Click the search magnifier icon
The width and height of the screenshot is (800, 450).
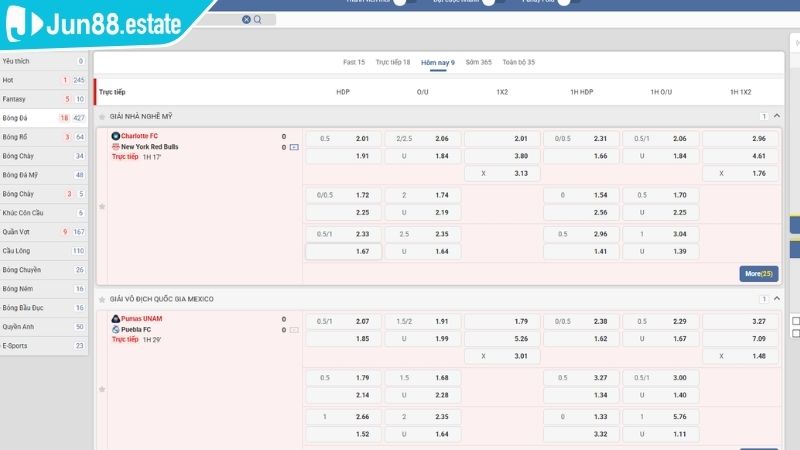257,19
